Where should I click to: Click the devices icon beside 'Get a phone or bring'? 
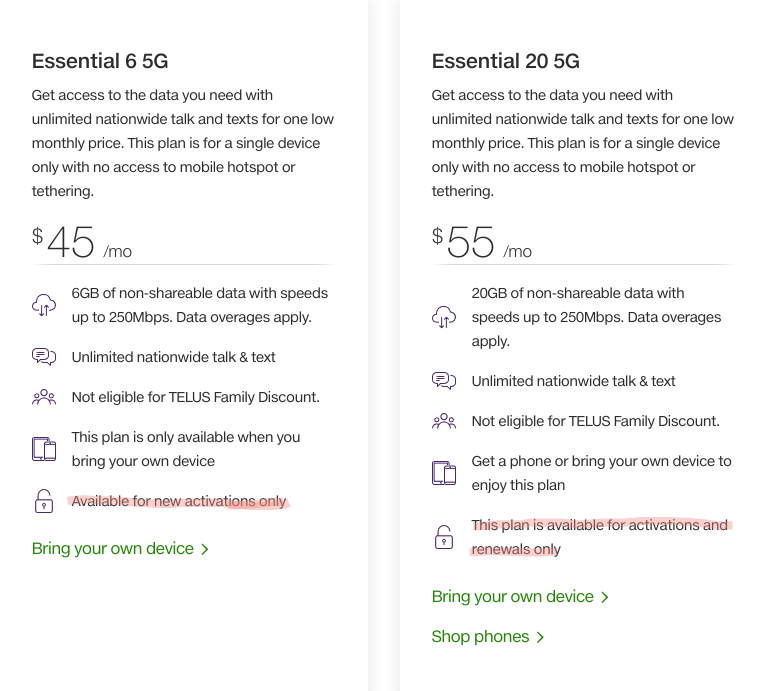coord(444,473)
